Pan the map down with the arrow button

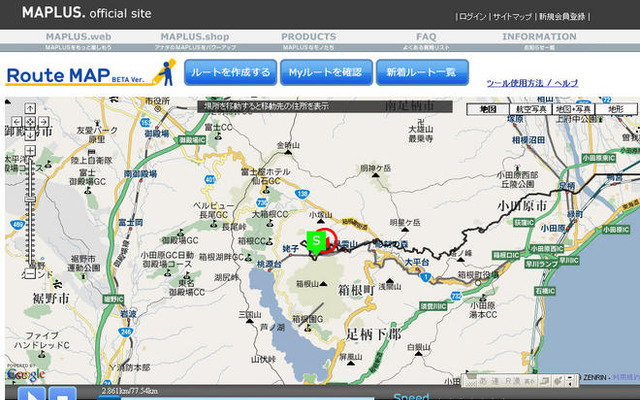tap(30, 135)
